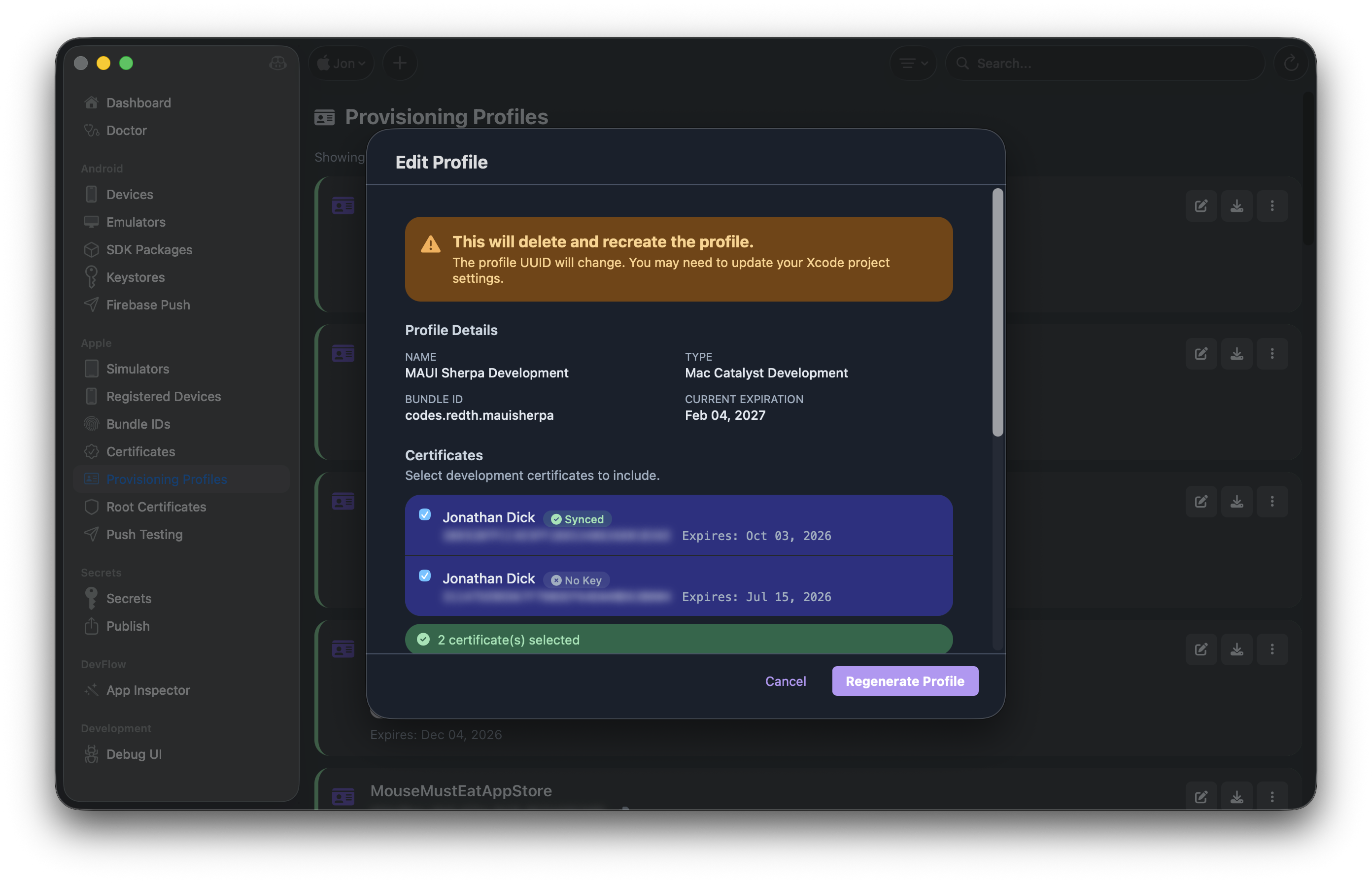1372x883 pixels.
Task: Click the Copilot icon in sidebar header
Action: [x=277, y=63]
